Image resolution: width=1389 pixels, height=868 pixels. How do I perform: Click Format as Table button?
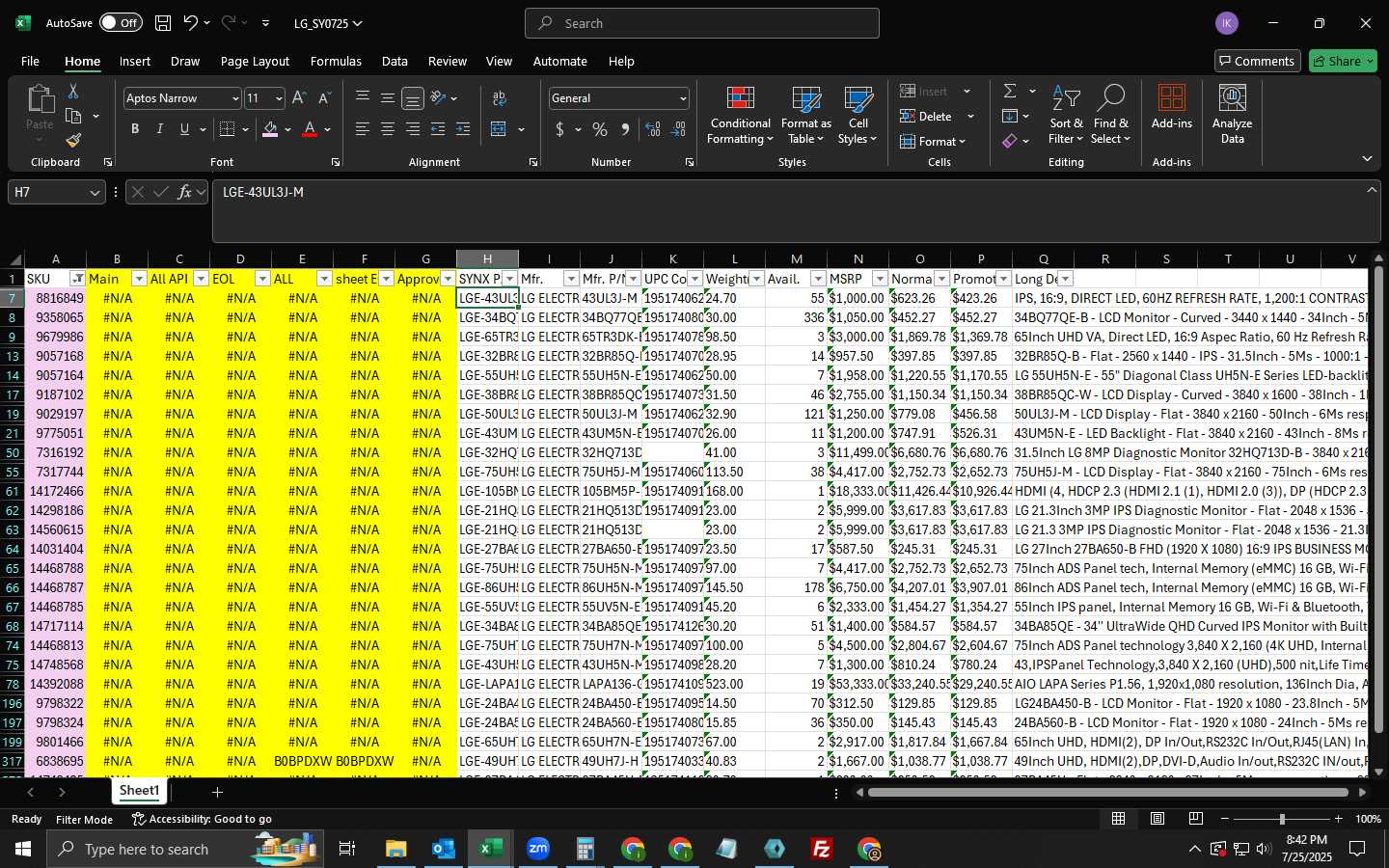pos(805,115)
